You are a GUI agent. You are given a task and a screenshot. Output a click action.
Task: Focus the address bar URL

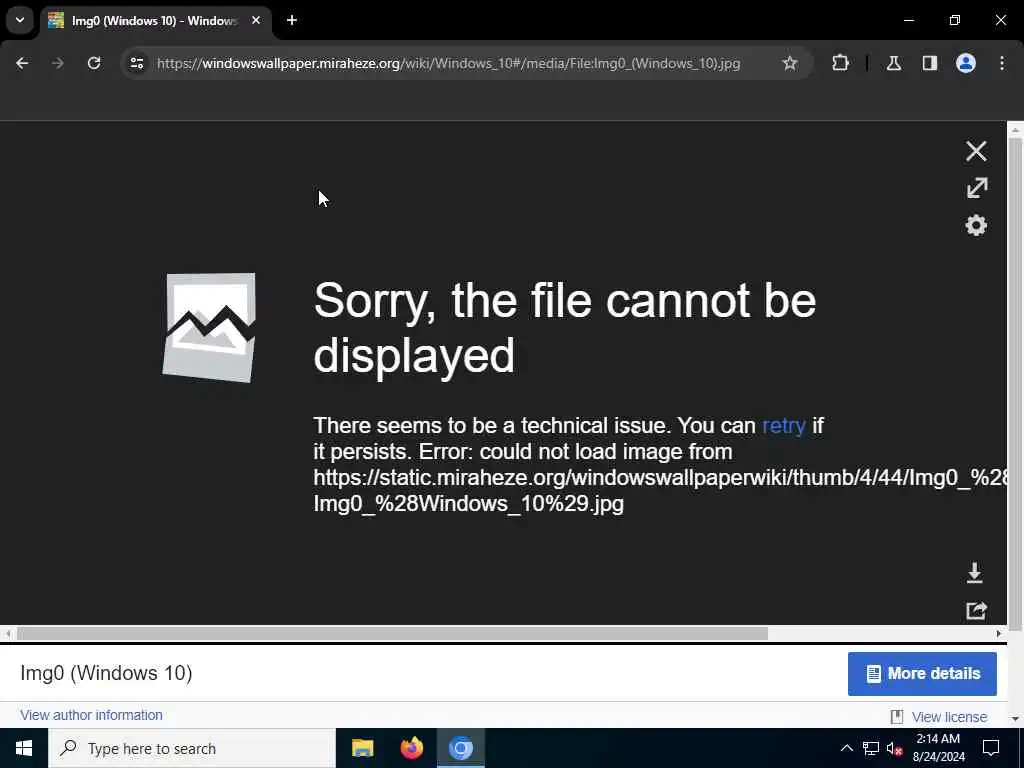(x=448, y=63)
